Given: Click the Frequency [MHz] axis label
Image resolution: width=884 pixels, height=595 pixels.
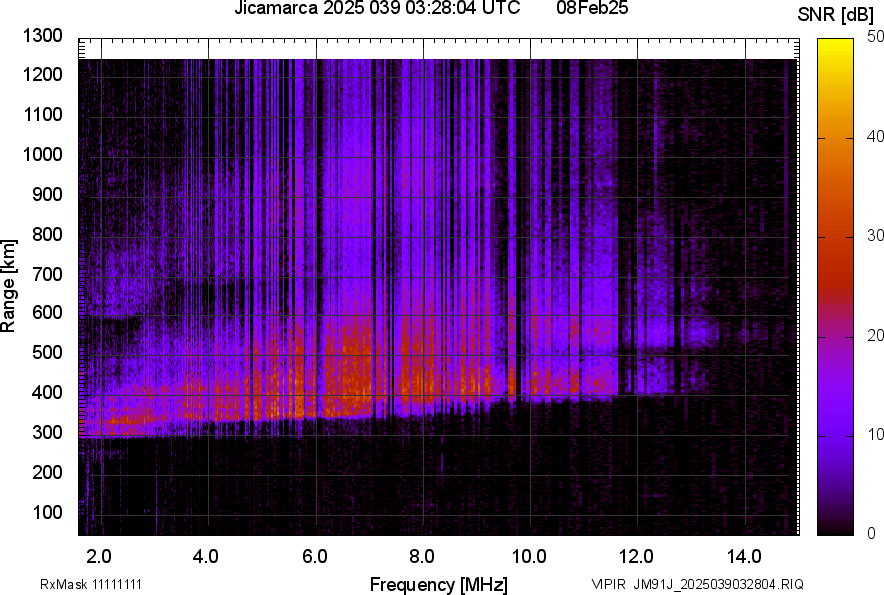Looking at the screenshot, I should coord(438,584).
